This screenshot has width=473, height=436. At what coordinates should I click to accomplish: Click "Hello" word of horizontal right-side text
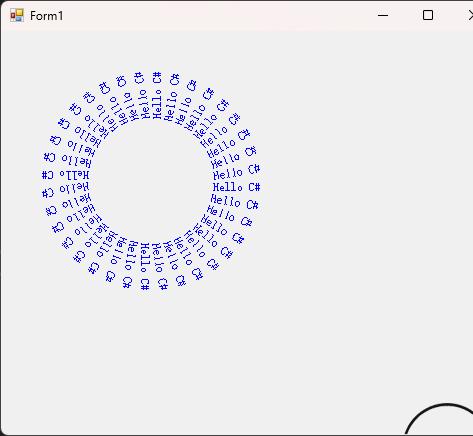tap(228, 187)
